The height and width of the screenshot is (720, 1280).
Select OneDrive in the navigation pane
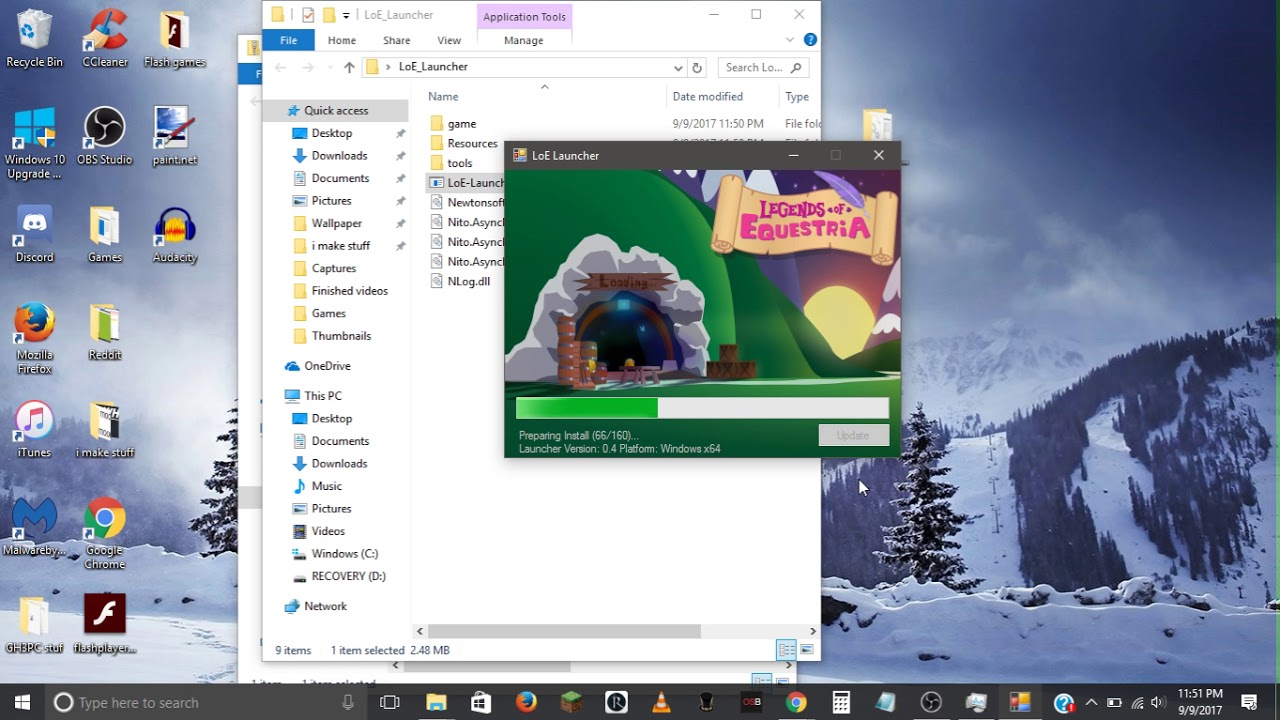tap(327, 366)
